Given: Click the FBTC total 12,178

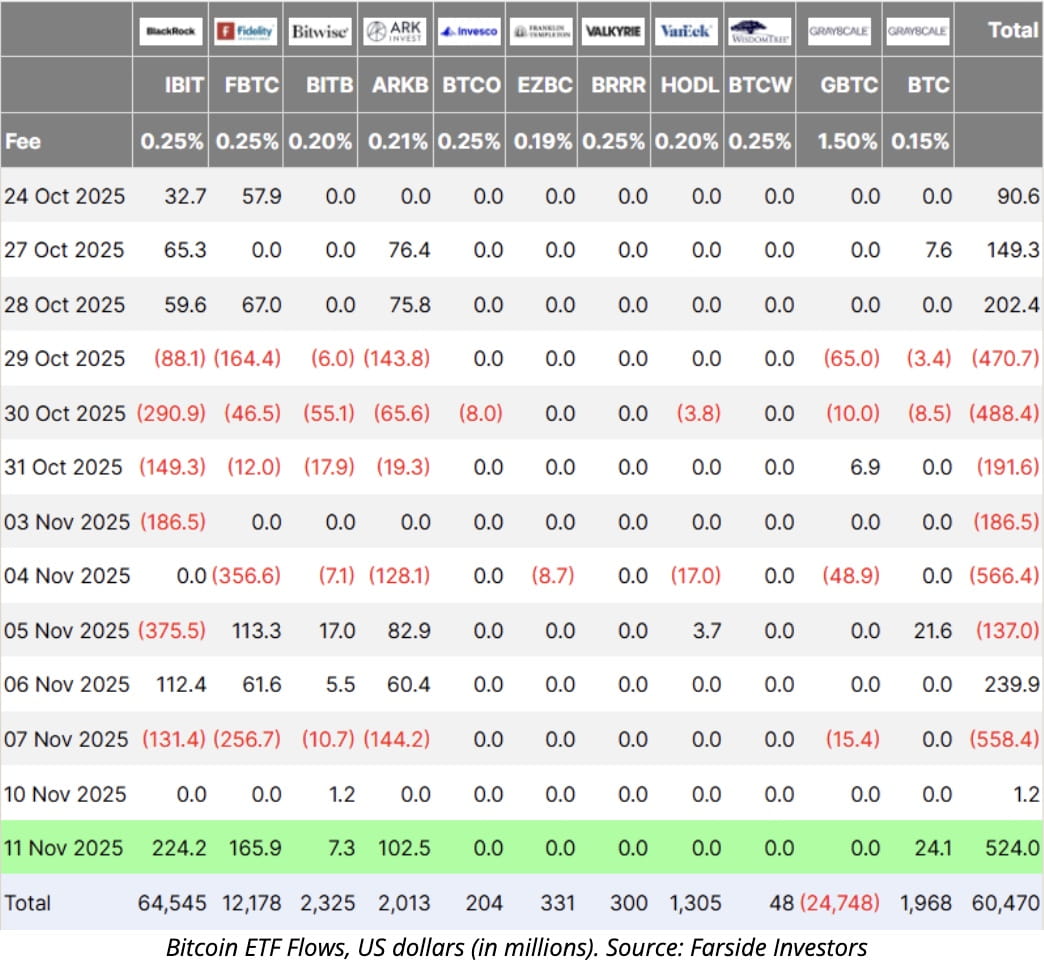Looking at the screenshot, I should click(x=252, y=903).
